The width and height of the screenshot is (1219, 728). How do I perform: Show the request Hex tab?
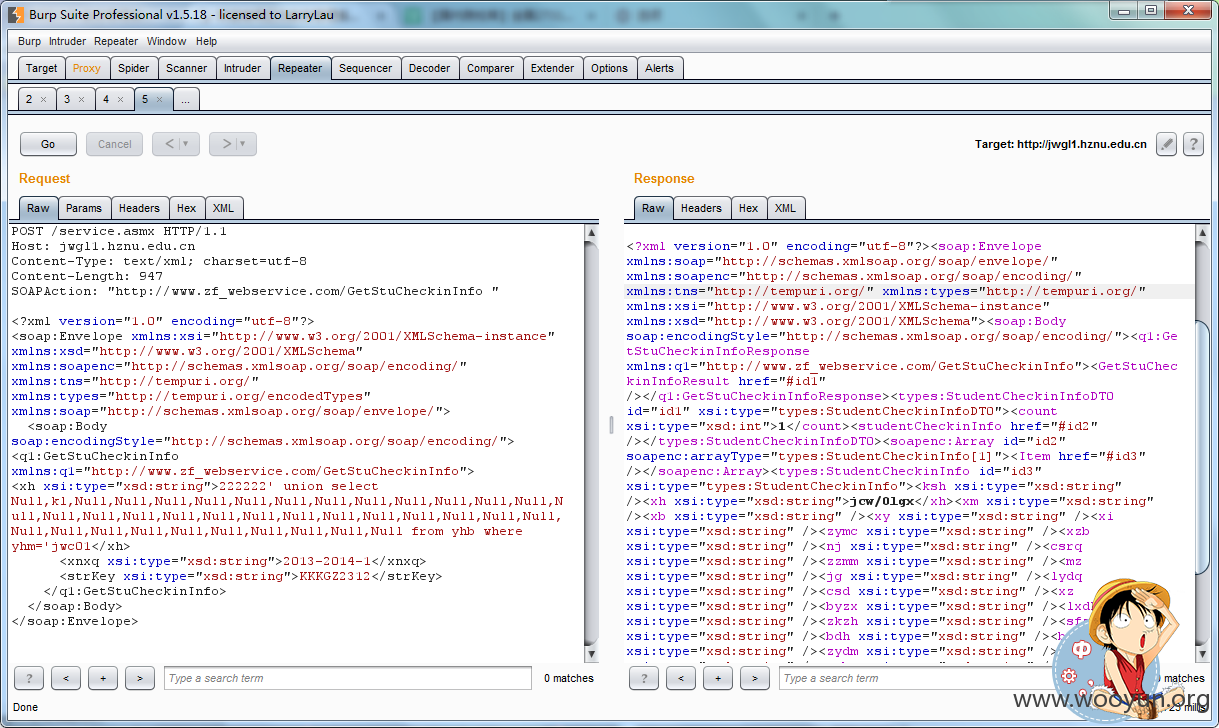click(187, 208)
